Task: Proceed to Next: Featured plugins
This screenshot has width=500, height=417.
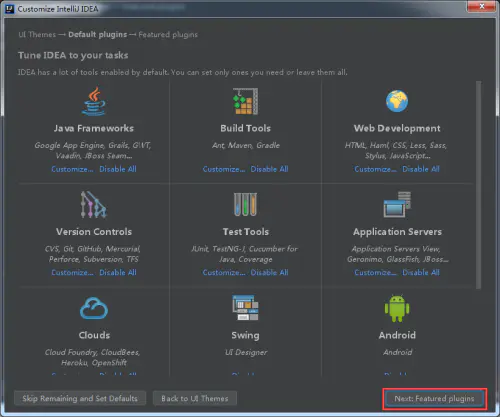Action: pos(434,398)
